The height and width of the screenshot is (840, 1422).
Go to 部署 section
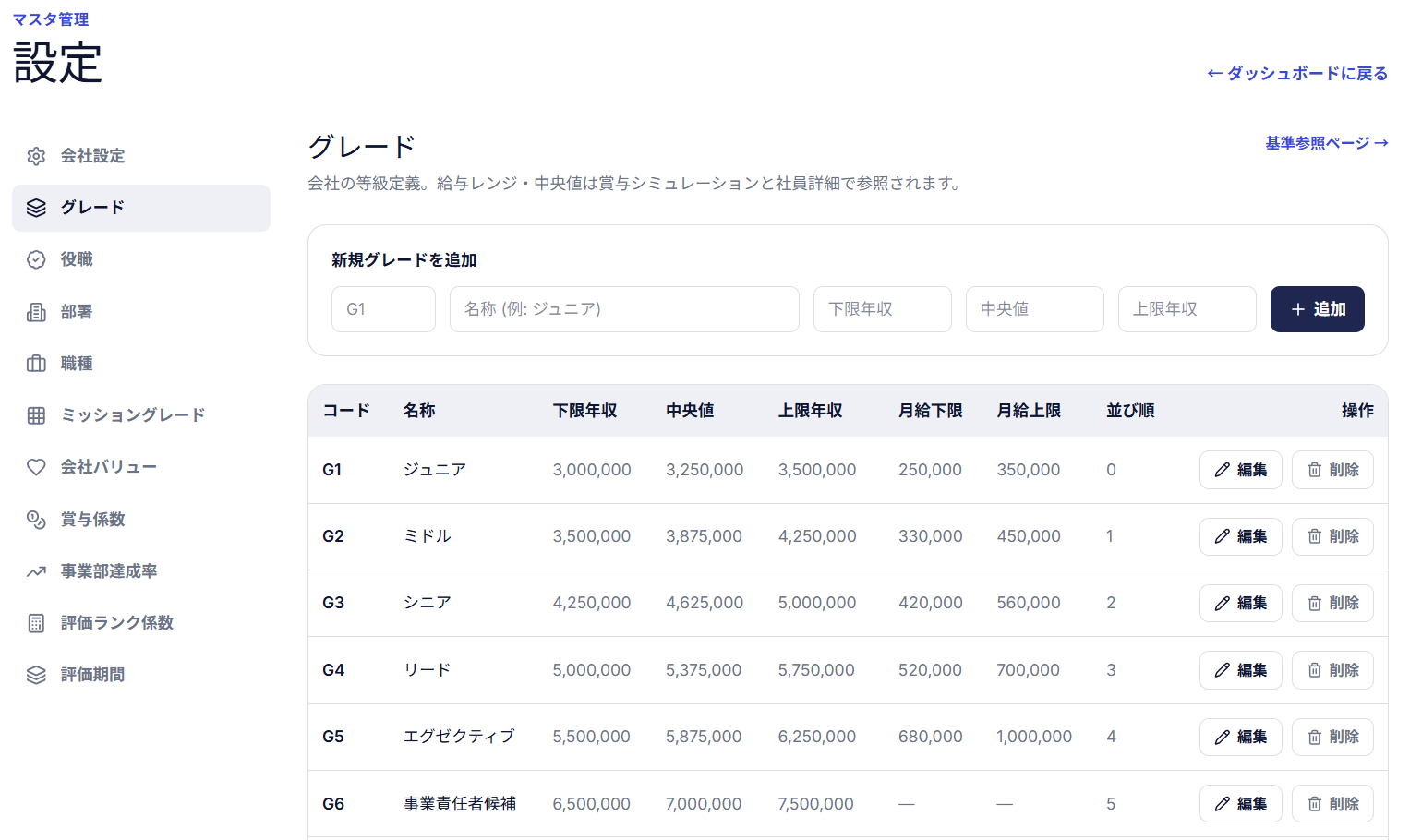141,312
